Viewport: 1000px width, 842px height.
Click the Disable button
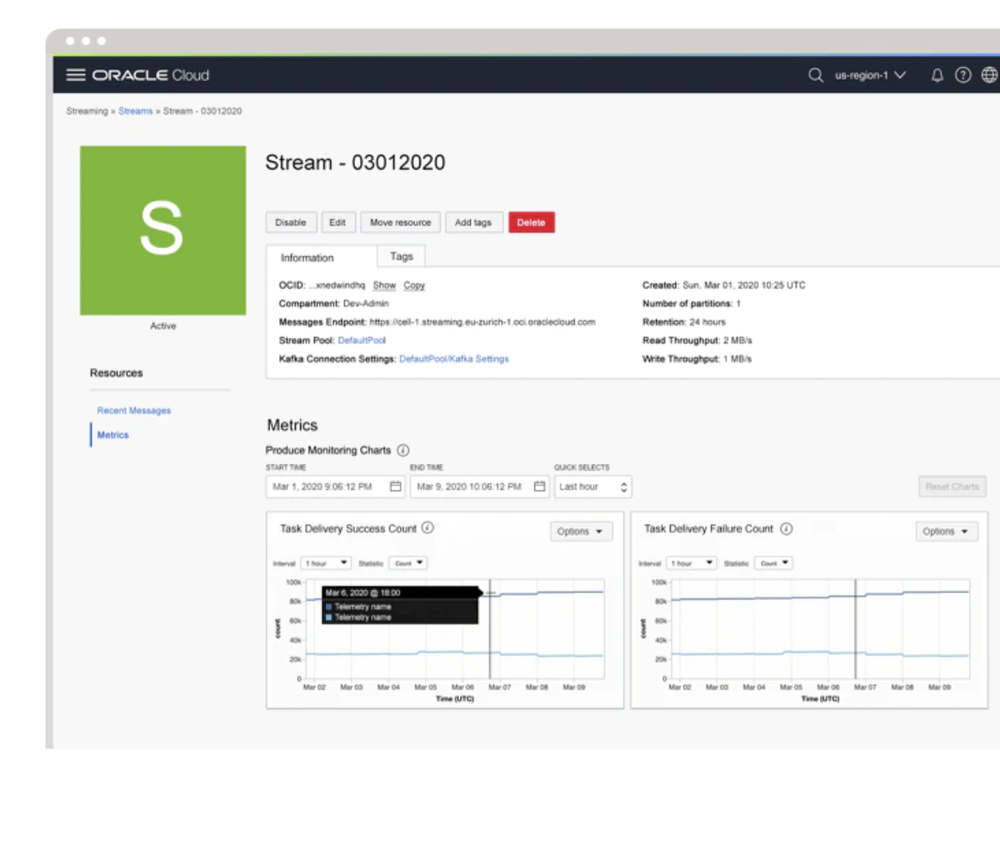click(291, 223)
